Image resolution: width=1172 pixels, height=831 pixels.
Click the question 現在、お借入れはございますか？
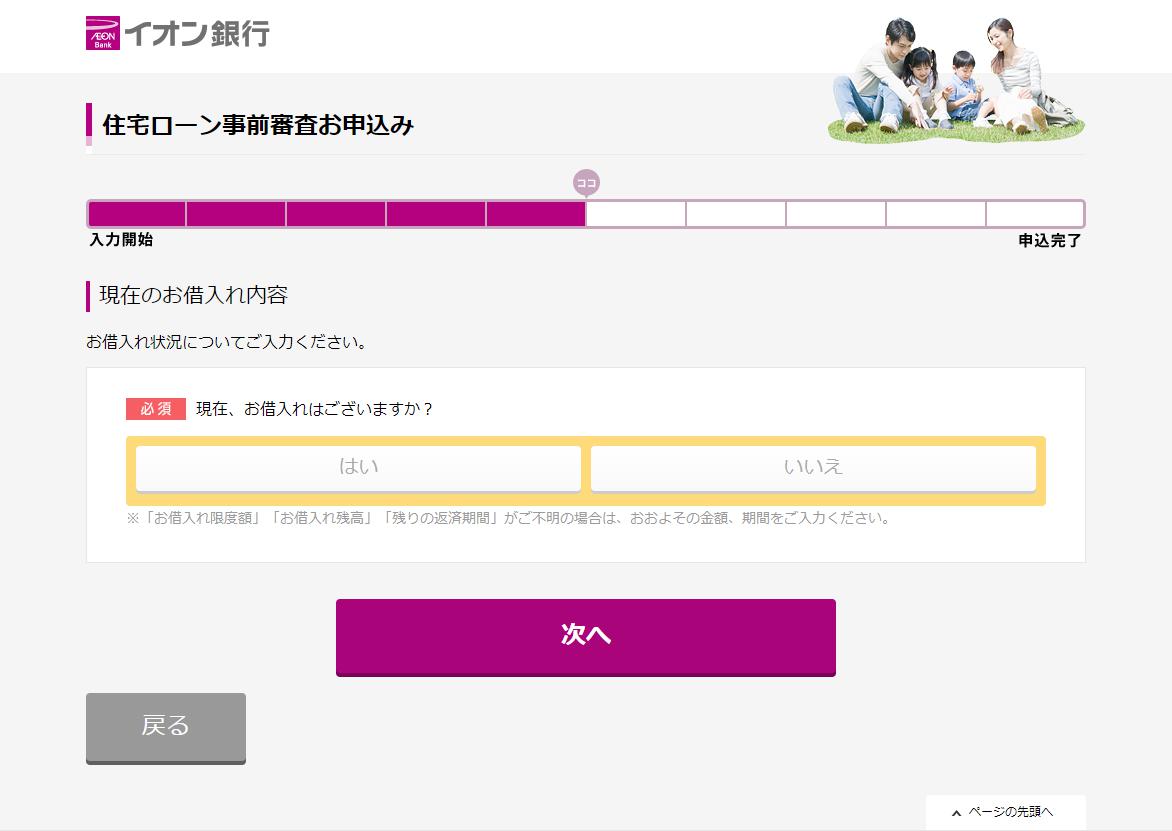(x=315, y=409)
